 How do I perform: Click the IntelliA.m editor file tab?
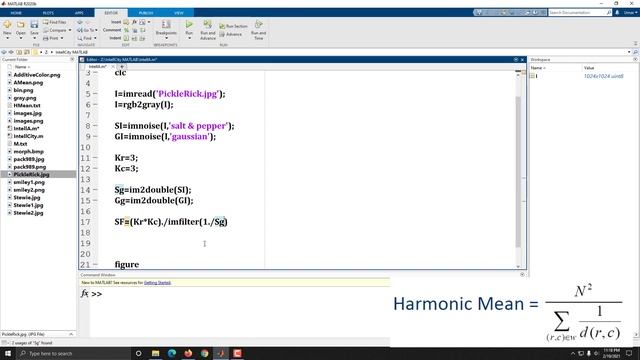98,67
